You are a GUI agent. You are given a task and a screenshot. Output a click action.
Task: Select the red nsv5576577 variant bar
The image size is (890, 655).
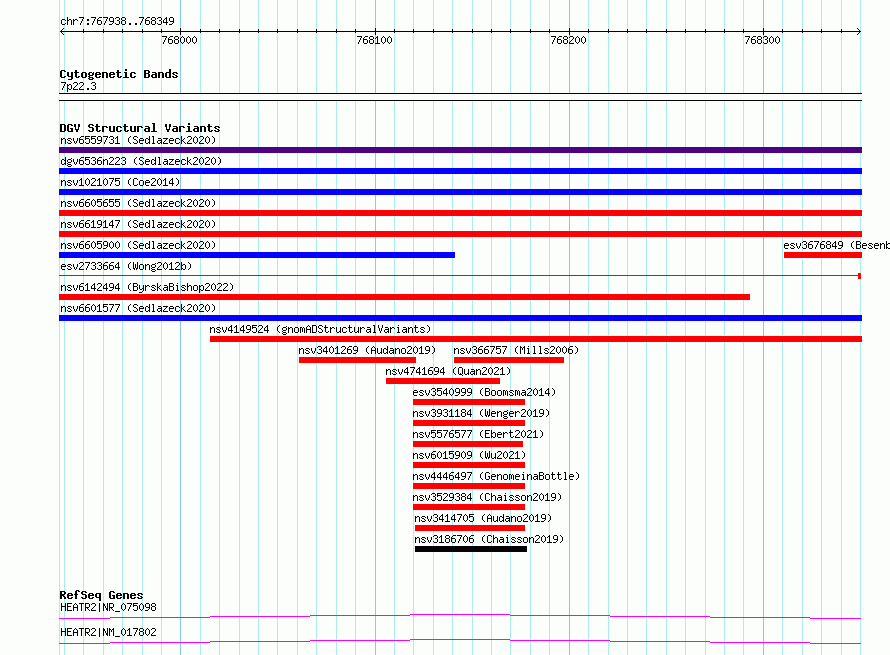[468, 444]
